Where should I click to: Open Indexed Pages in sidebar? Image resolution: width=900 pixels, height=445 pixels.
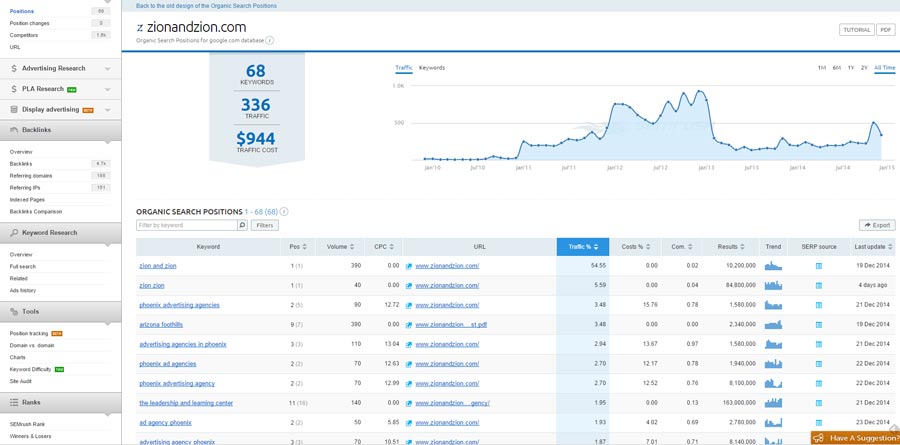[27, 200]
